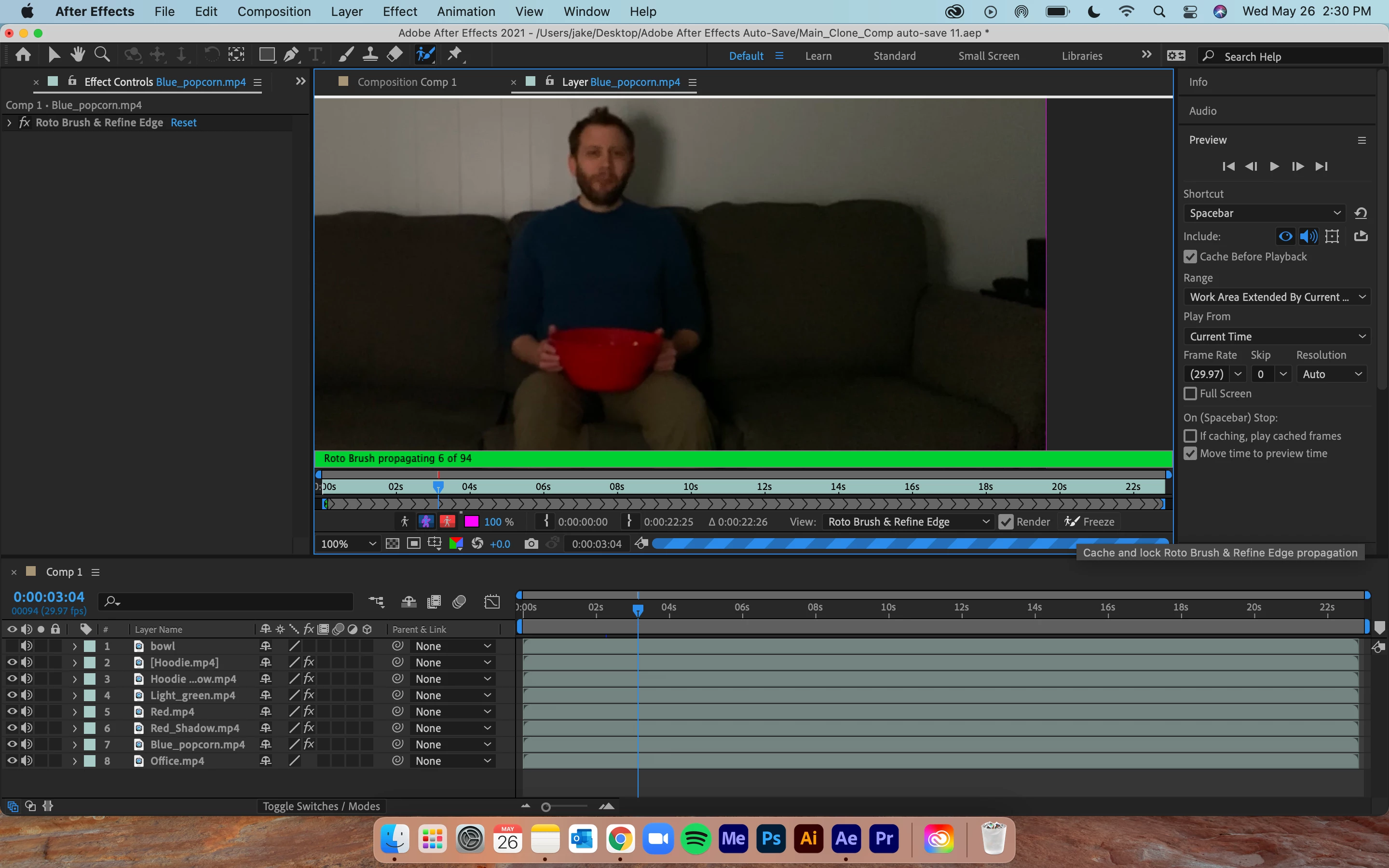Image resolution: width=1389 pixels, height=868 pixels.
Task: Click the Home icon in toolbar
Action: pyautogui.click(x=23, y=55)
